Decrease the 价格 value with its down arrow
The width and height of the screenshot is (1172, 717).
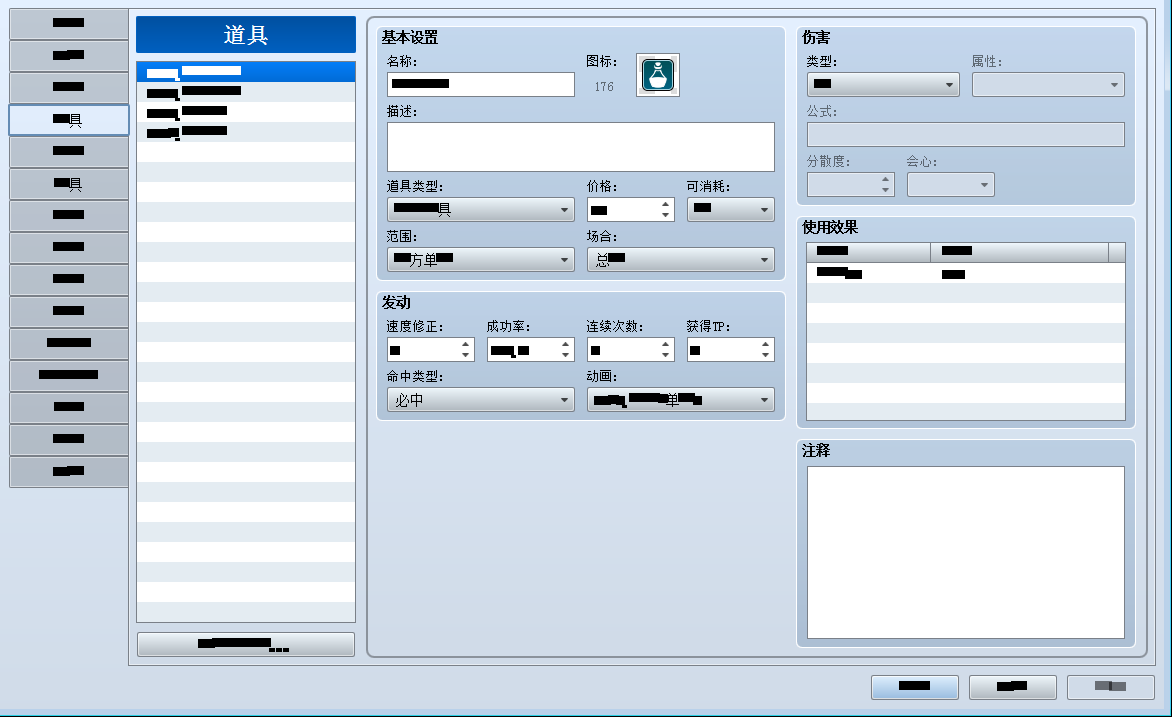[x=665, y=215]
